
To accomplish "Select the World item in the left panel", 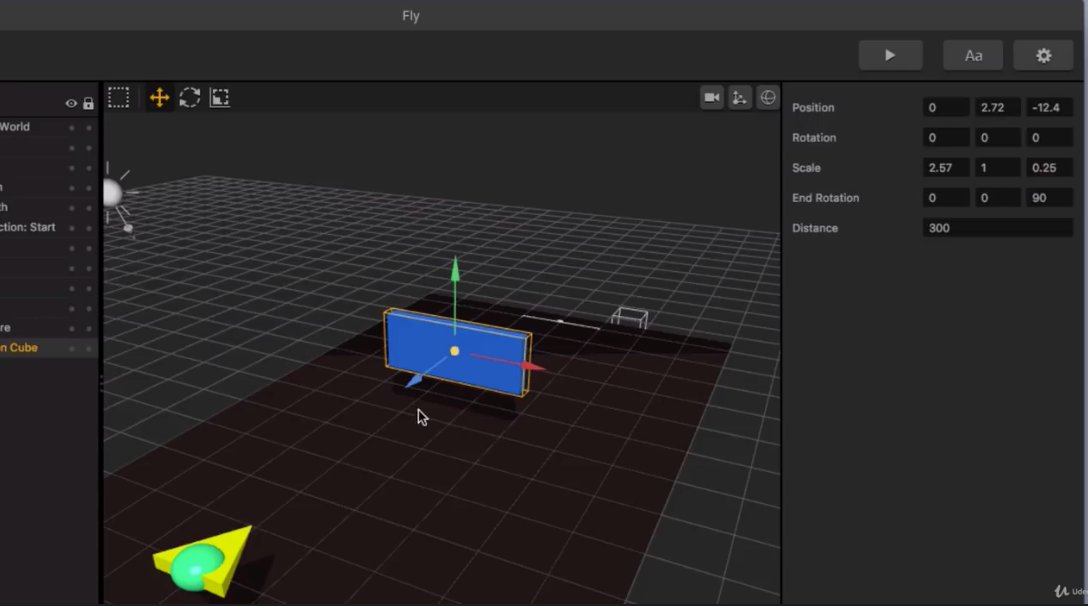I will [x=15, y=127].
